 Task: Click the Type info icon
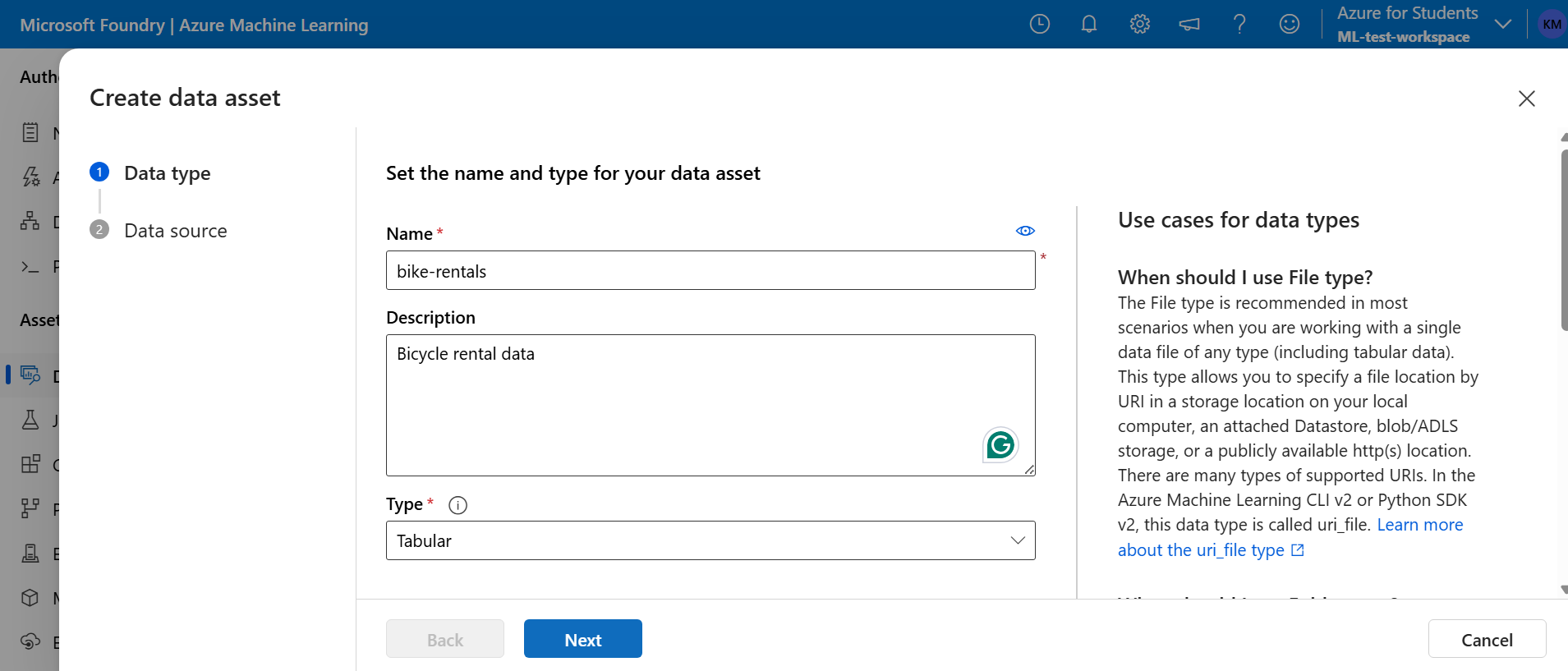click(x=458, y=505)
